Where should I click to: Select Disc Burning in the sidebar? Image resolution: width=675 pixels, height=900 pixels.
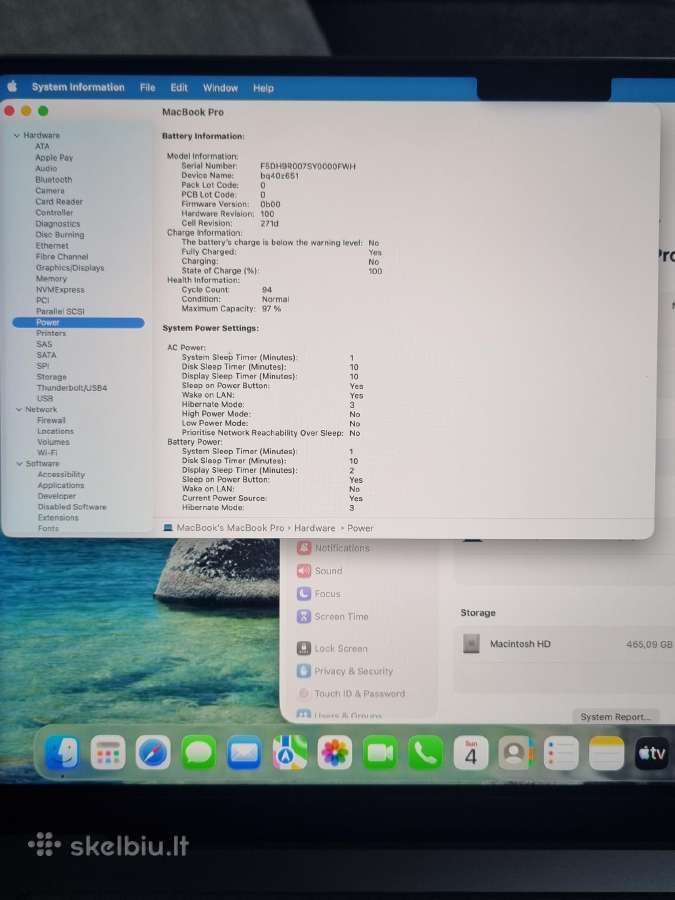tap(60, 235)
